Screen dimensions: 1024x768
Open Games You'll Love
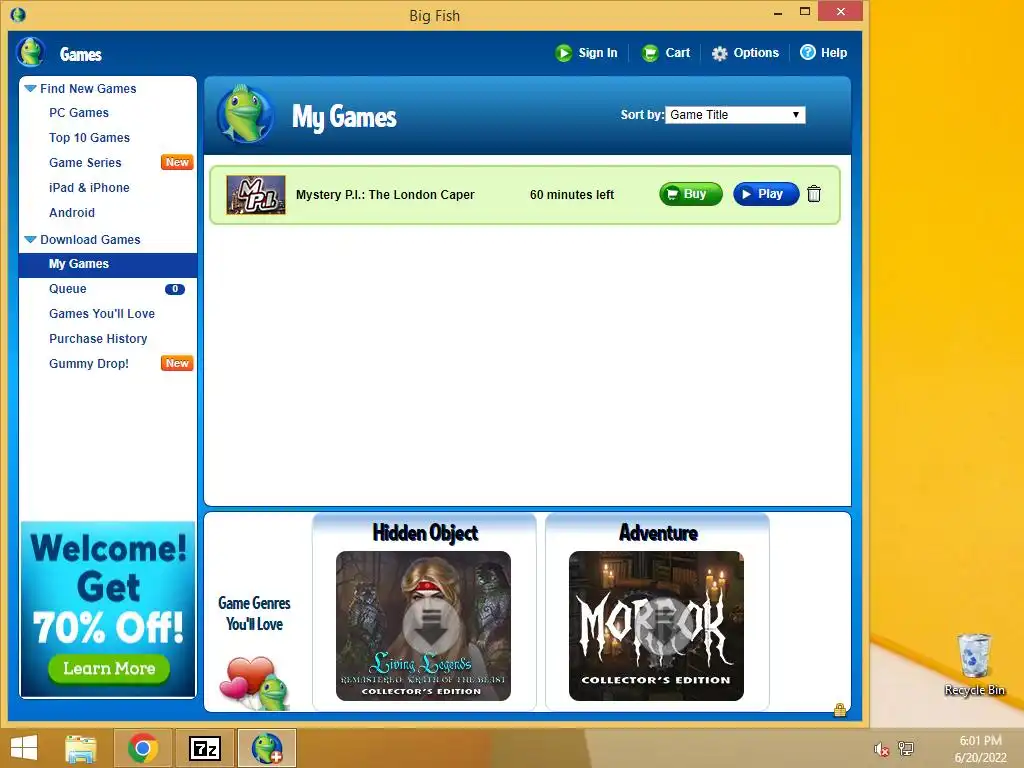point(102,313)
